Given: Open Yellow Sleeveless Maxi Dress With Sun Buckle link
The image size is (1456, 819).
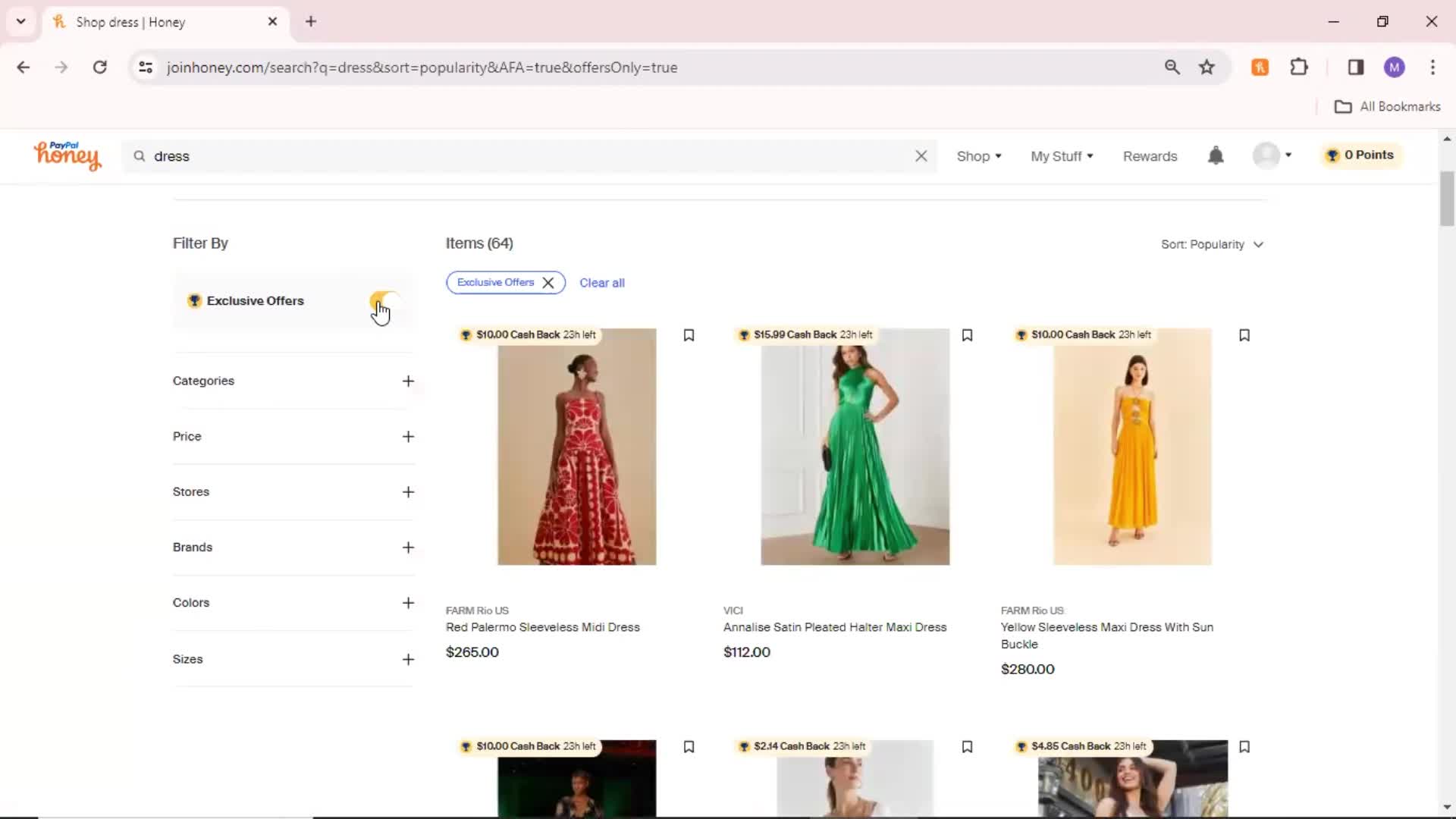Looking at the screenshot, I should 1107,635.
